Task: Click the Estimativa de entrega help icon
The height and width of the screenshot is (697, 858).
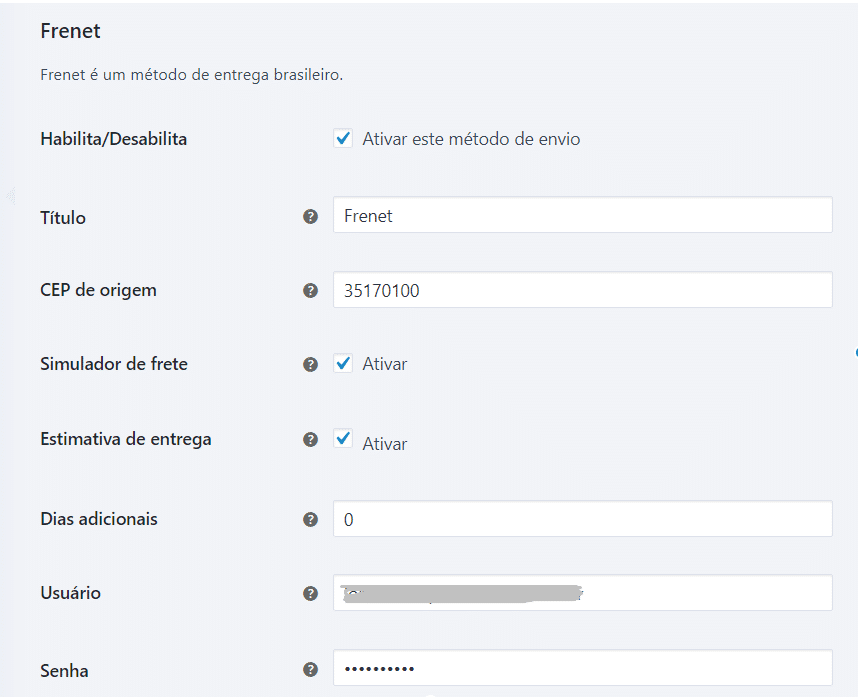Action: pyautogui.click(x=310, y=439)
